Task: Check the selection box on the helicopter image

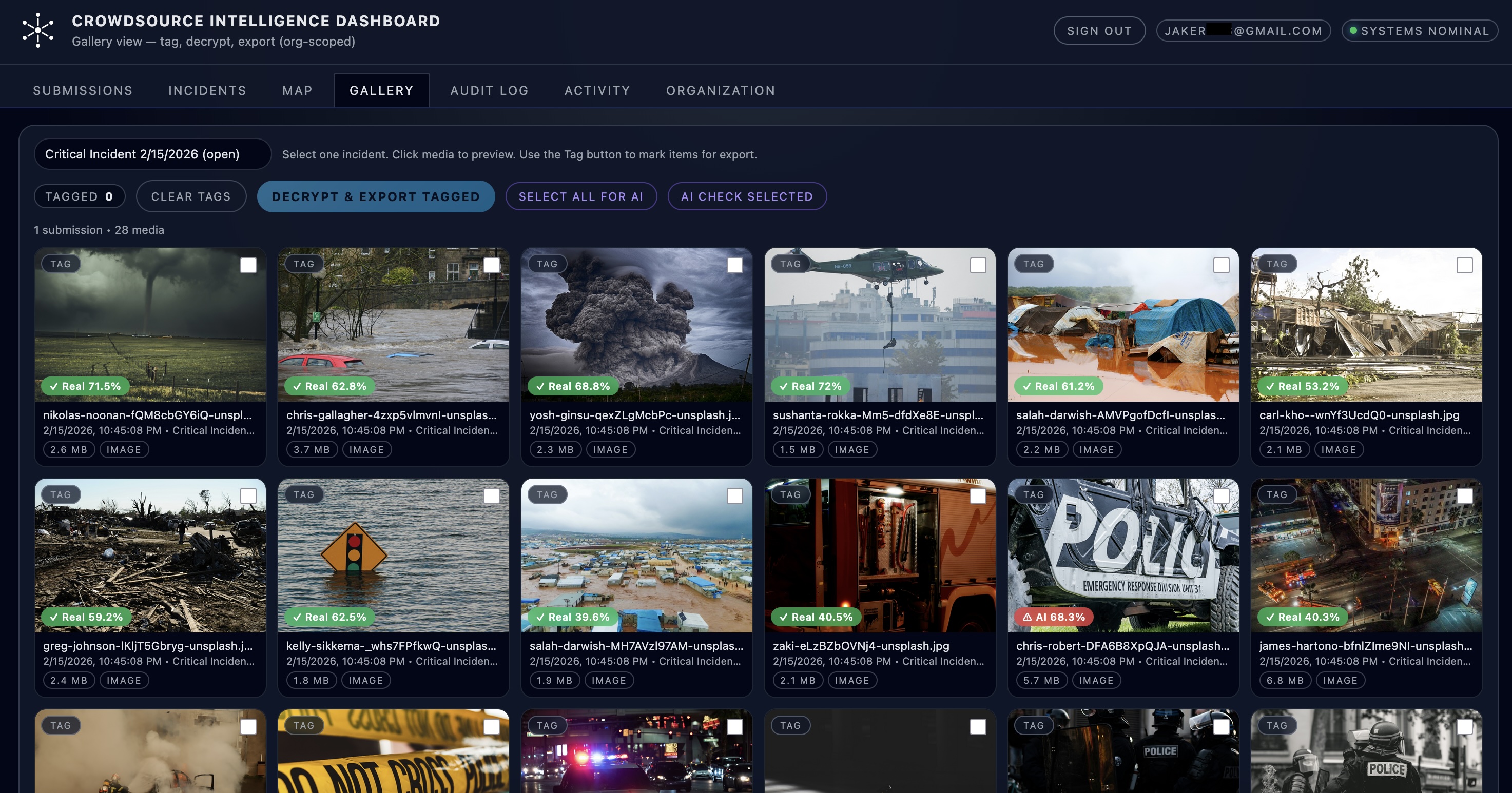Action: point(978,265)
